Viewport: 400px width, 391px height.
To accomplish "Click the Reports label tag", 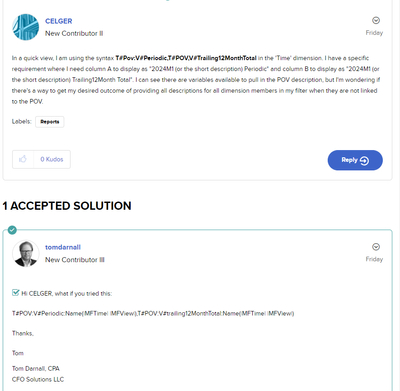I will 50,122.
